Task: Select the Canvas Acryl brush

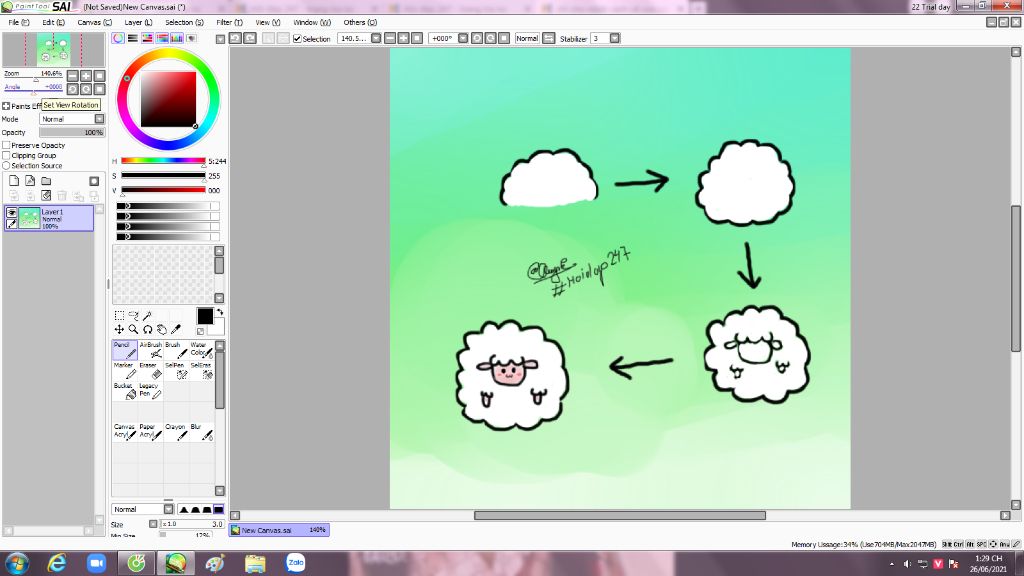Action: [x=124, y=431]
